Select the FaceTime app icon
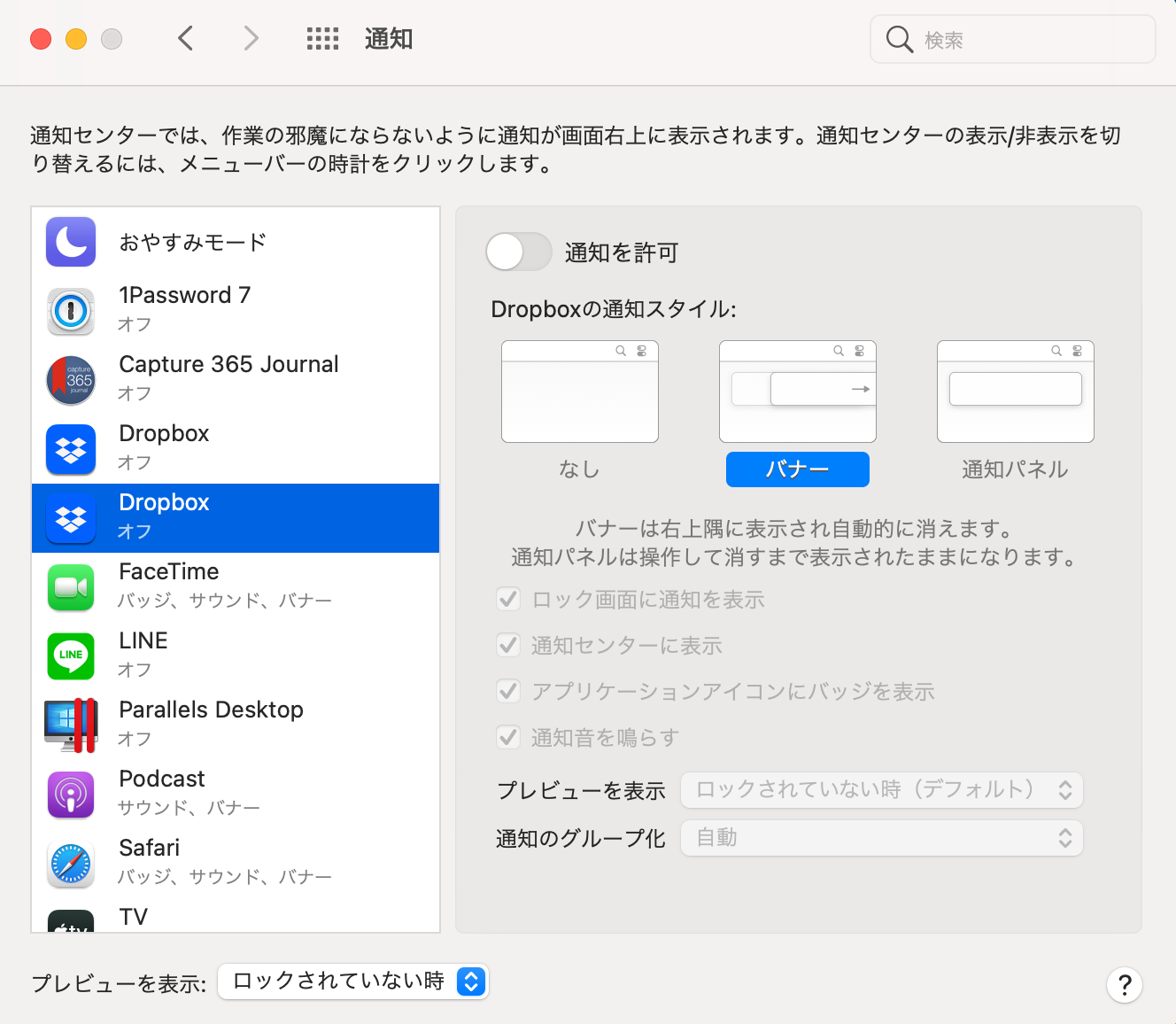The width and height of the screenshot is (1176, 1024). 70,587
